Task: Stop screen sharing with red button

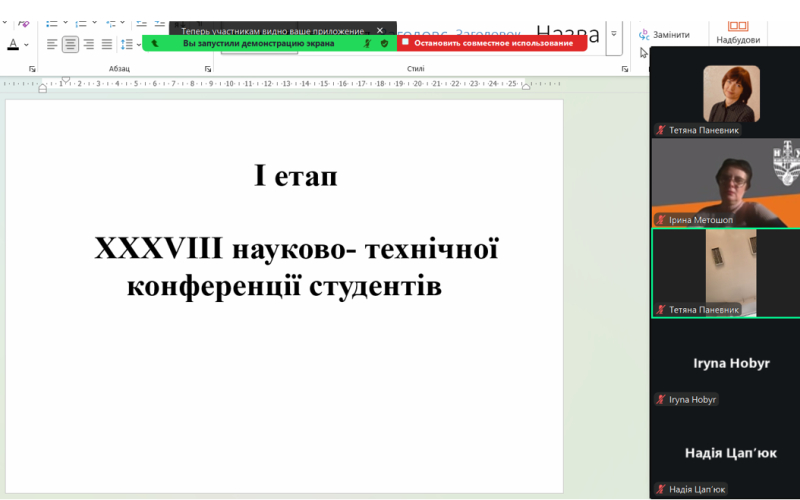Action: click(492, 43)
